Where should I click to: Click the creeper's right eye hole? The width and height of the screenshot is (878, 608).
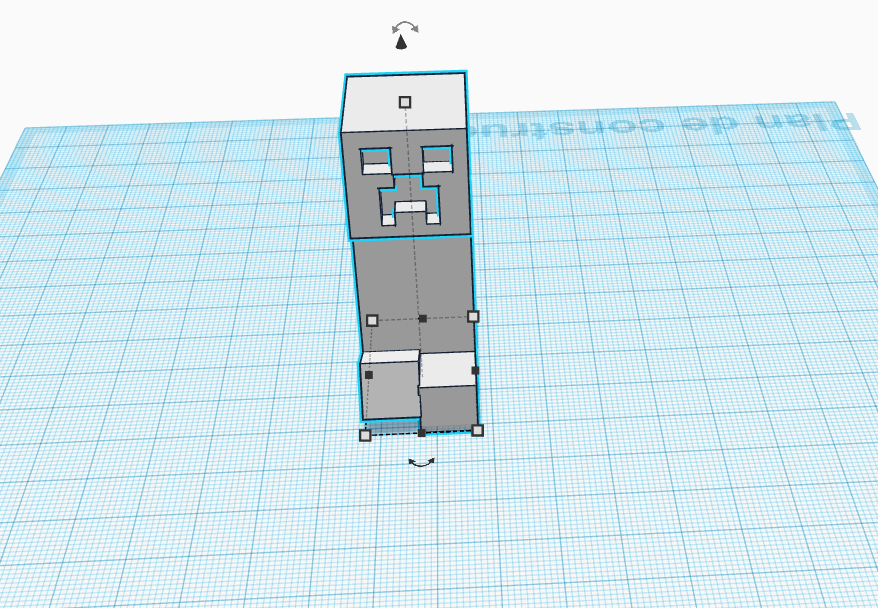pos(437,159)
